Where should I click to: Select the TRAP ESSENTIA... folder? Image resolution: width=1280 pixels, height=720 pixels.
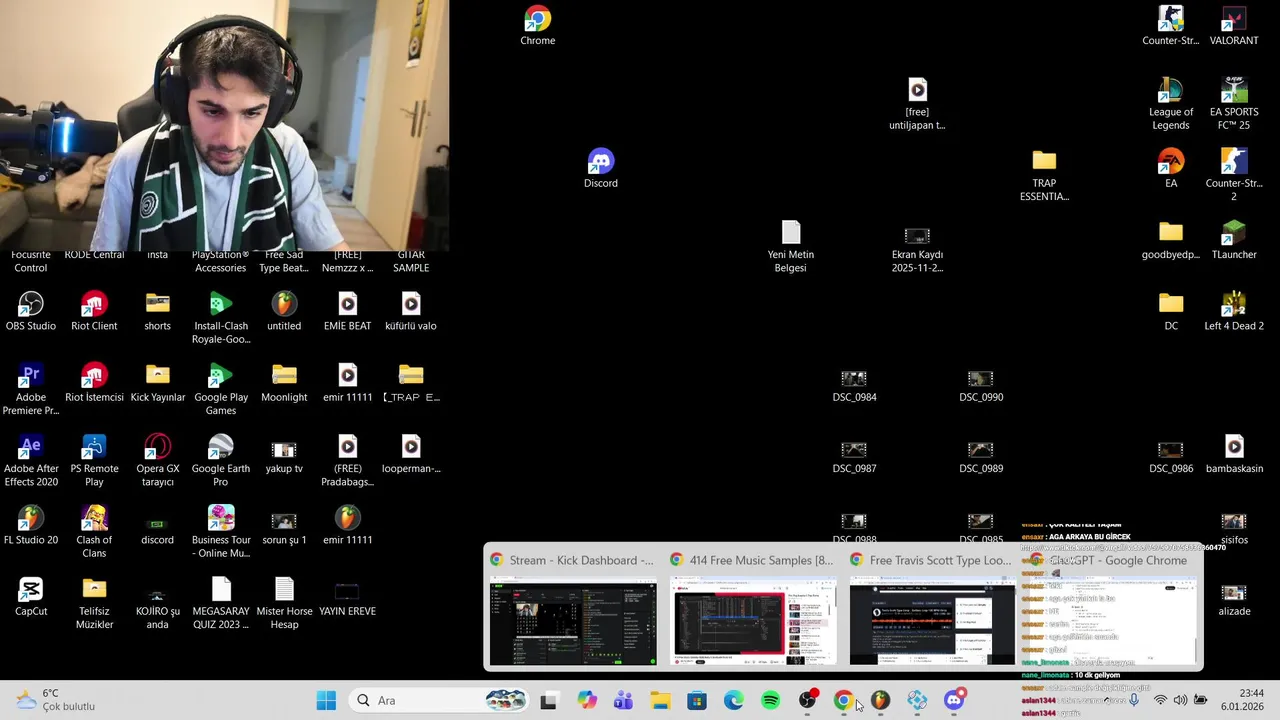(1044, 176)
